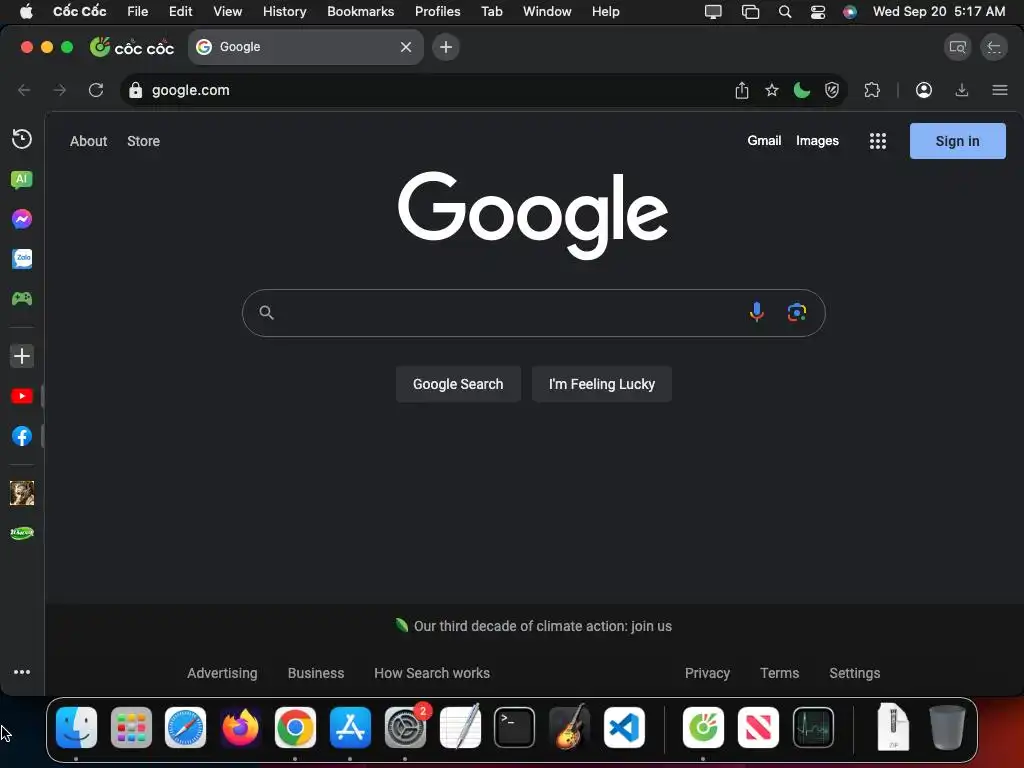Viewport: 1024px width, 768px height.
Task: Toggle the ad-block shield icon
Action: 831,90
